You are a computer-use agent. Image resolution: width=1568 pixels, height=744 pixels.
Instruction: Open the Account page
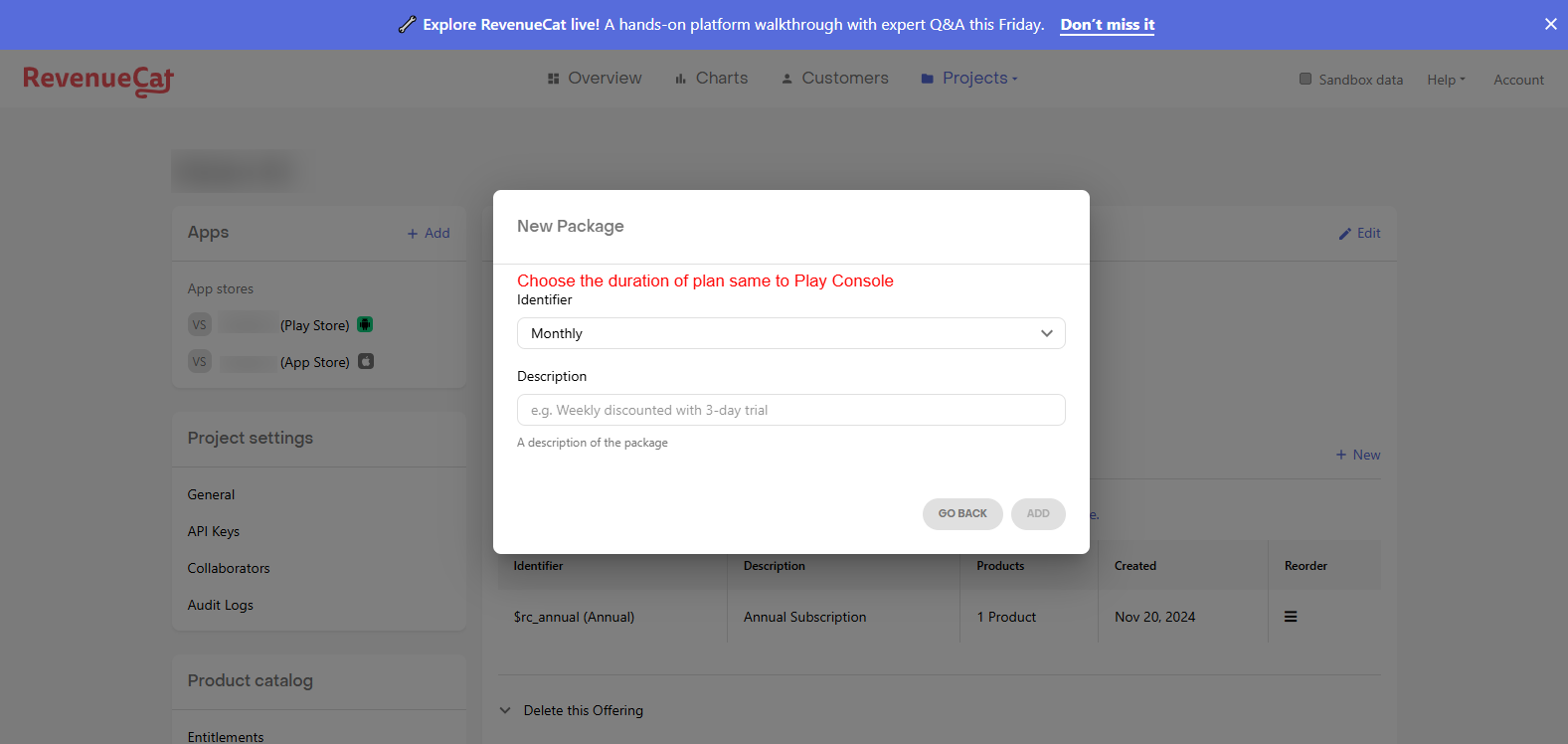(1518, 80)
